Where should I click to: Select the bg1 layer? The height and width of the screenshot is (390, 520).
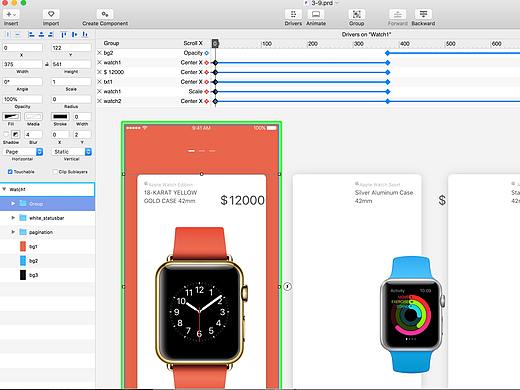[x=47, y=246]
